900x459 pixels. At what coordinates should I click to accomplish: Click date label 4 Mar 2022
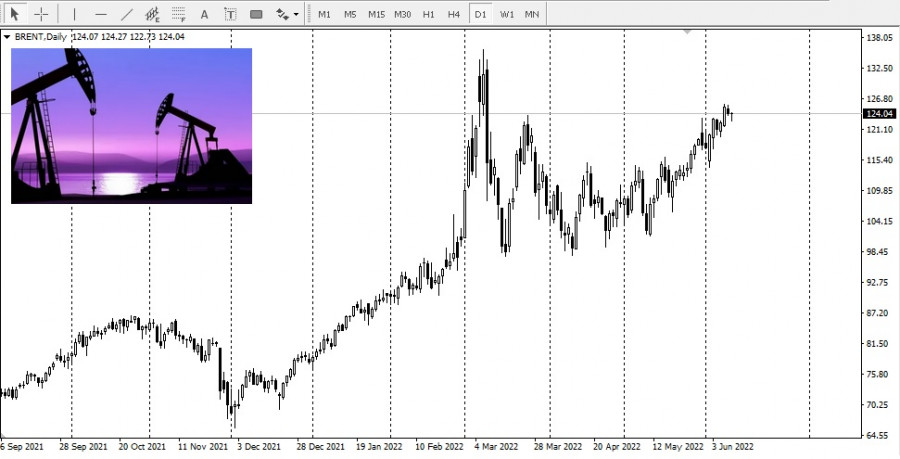coord(496,446)
